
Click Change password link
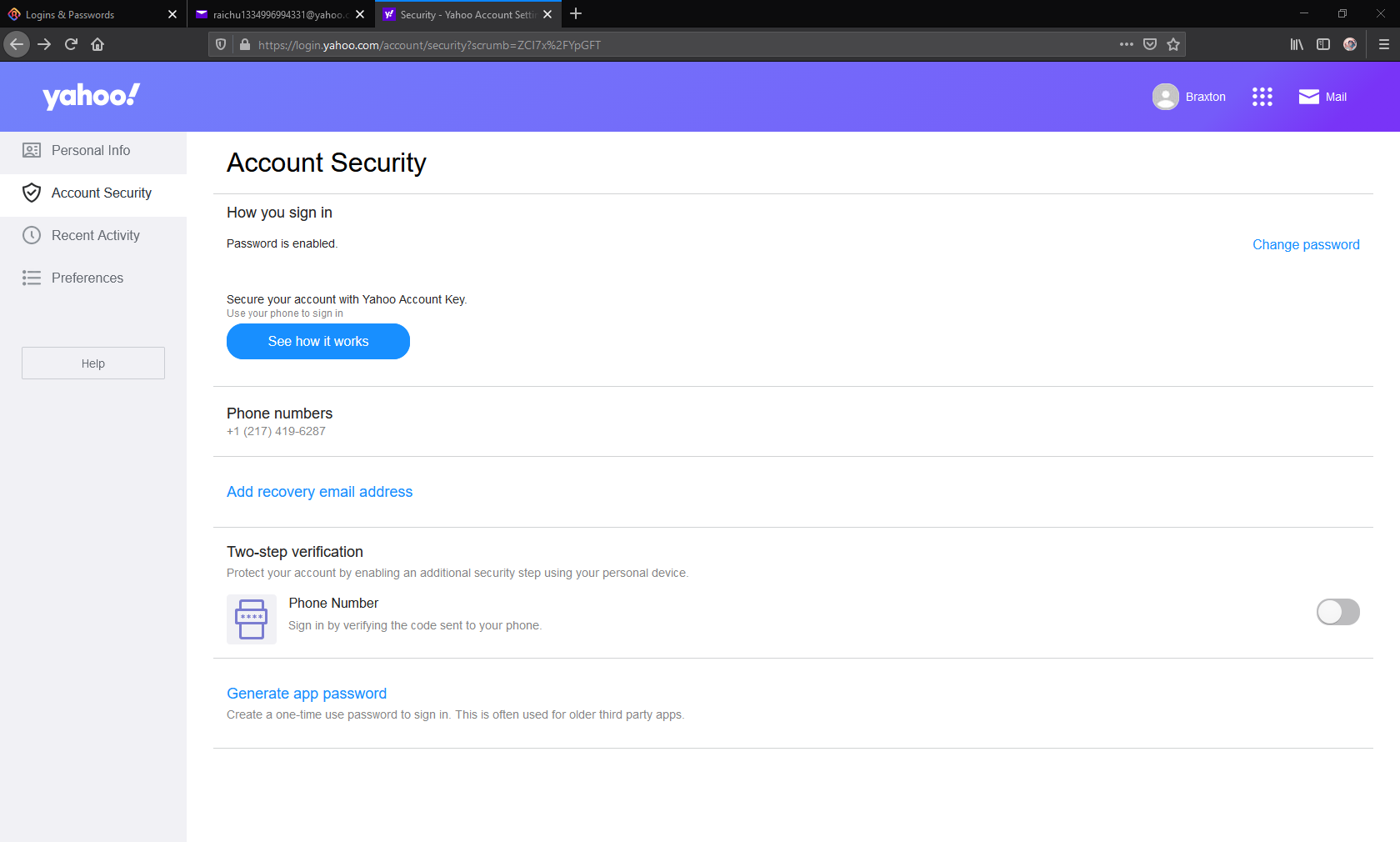[1306, 244]
